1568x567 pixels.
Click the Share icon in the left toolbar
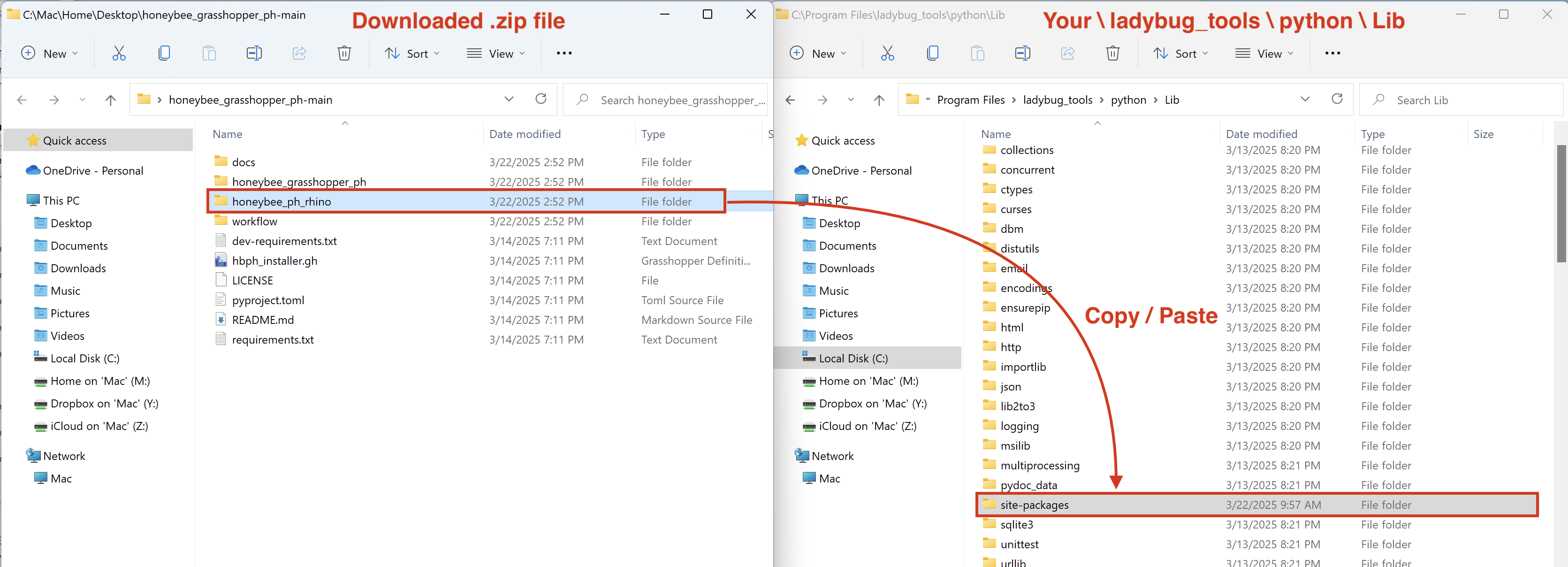coord(299,53)
